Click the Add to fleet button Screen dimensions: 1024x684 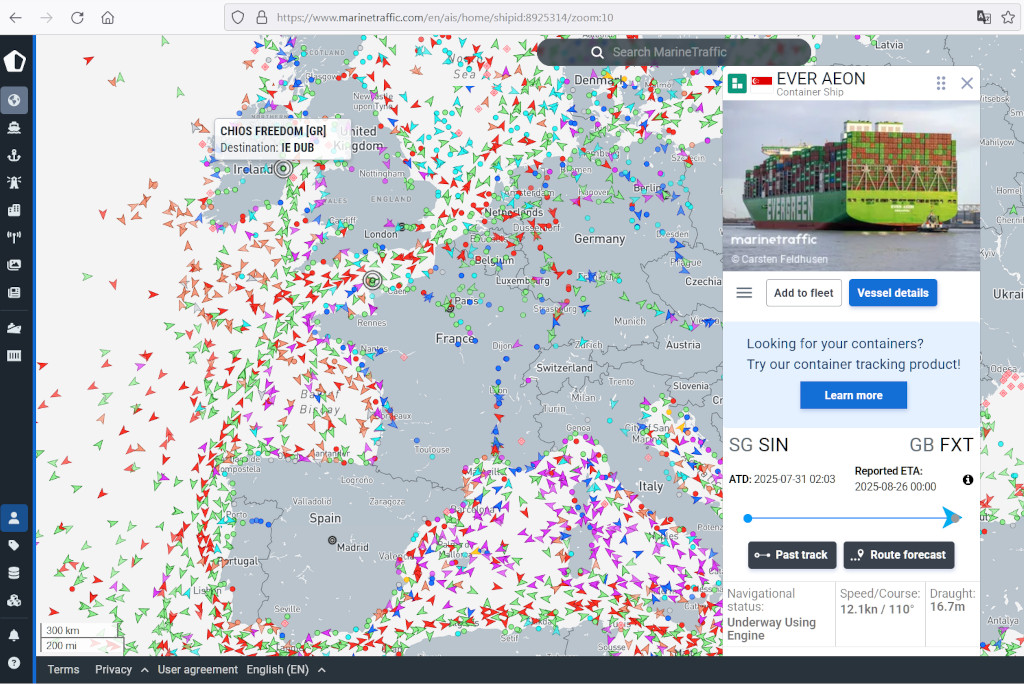coord(803,293)
